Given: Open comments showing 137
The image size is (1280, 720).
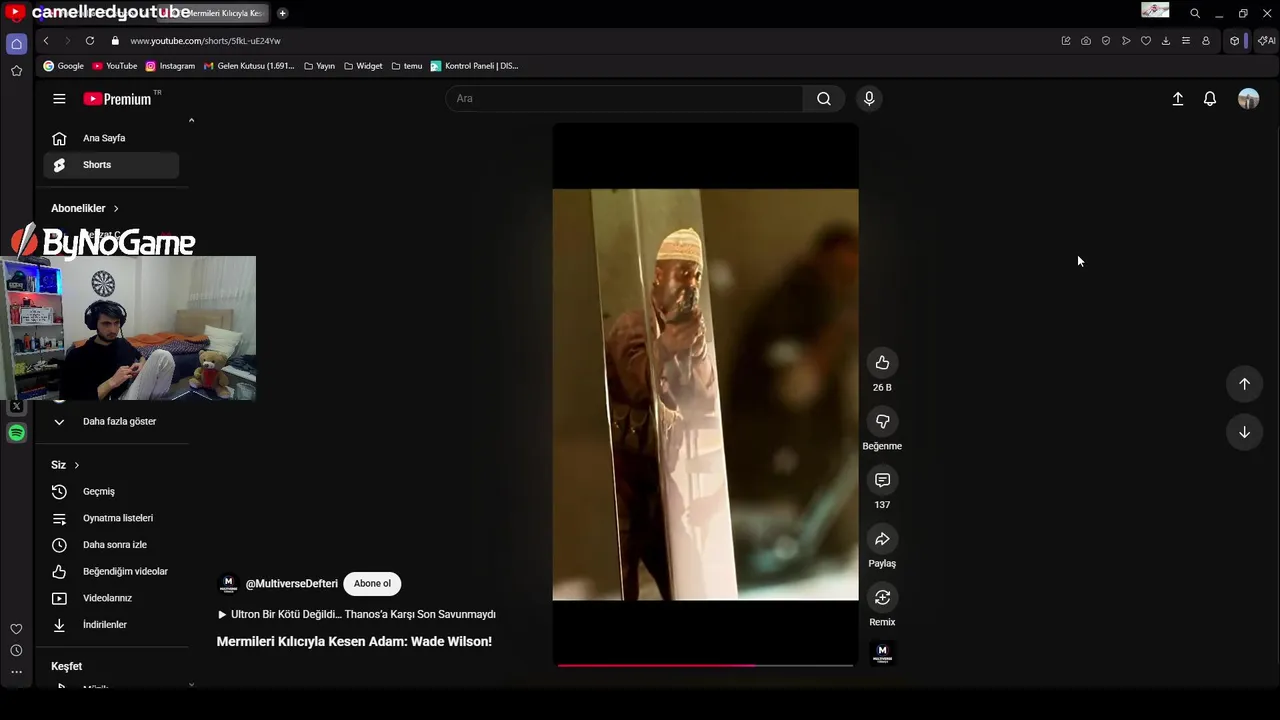Looking at the screenshot, I should [x=882, y=480].
